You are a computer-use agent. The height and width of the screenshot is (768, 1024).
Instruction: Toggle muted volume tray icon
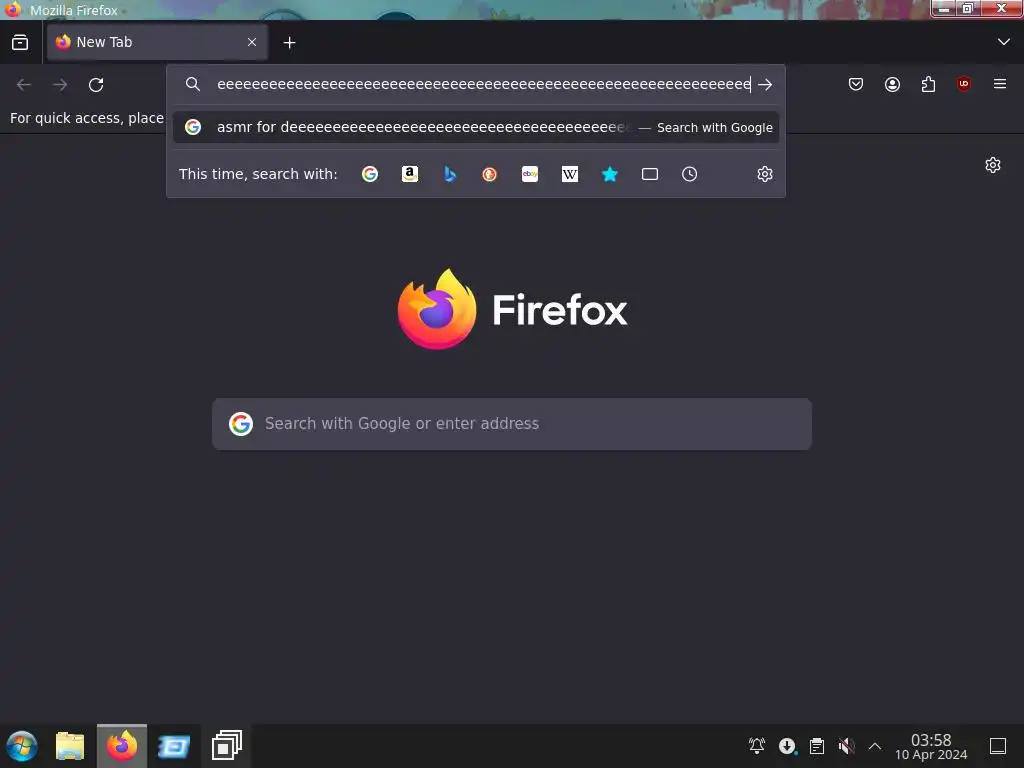(846, 746)
